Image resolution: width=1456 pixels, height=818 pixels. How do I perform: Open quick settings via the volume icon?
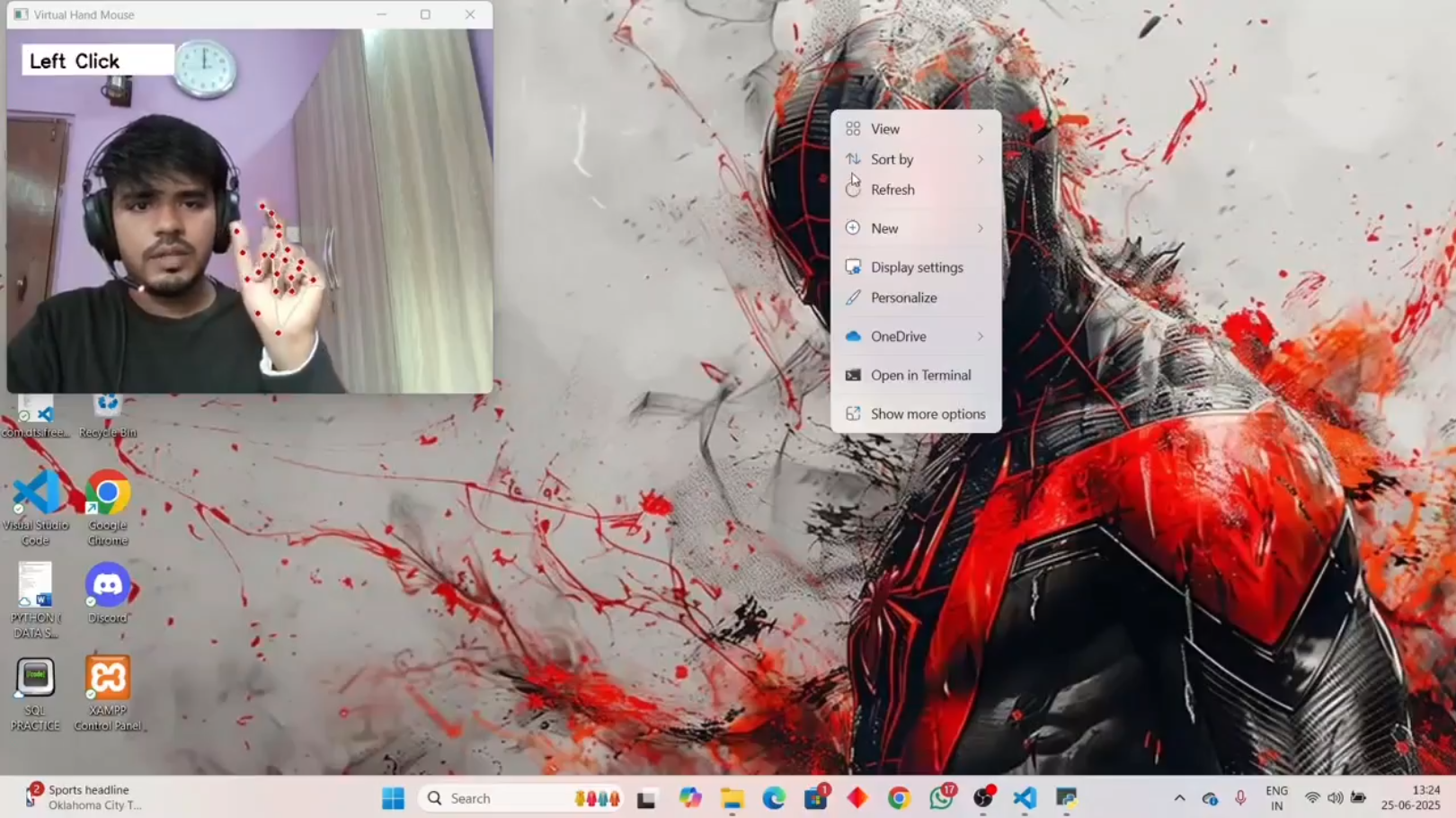[1335, 798]
